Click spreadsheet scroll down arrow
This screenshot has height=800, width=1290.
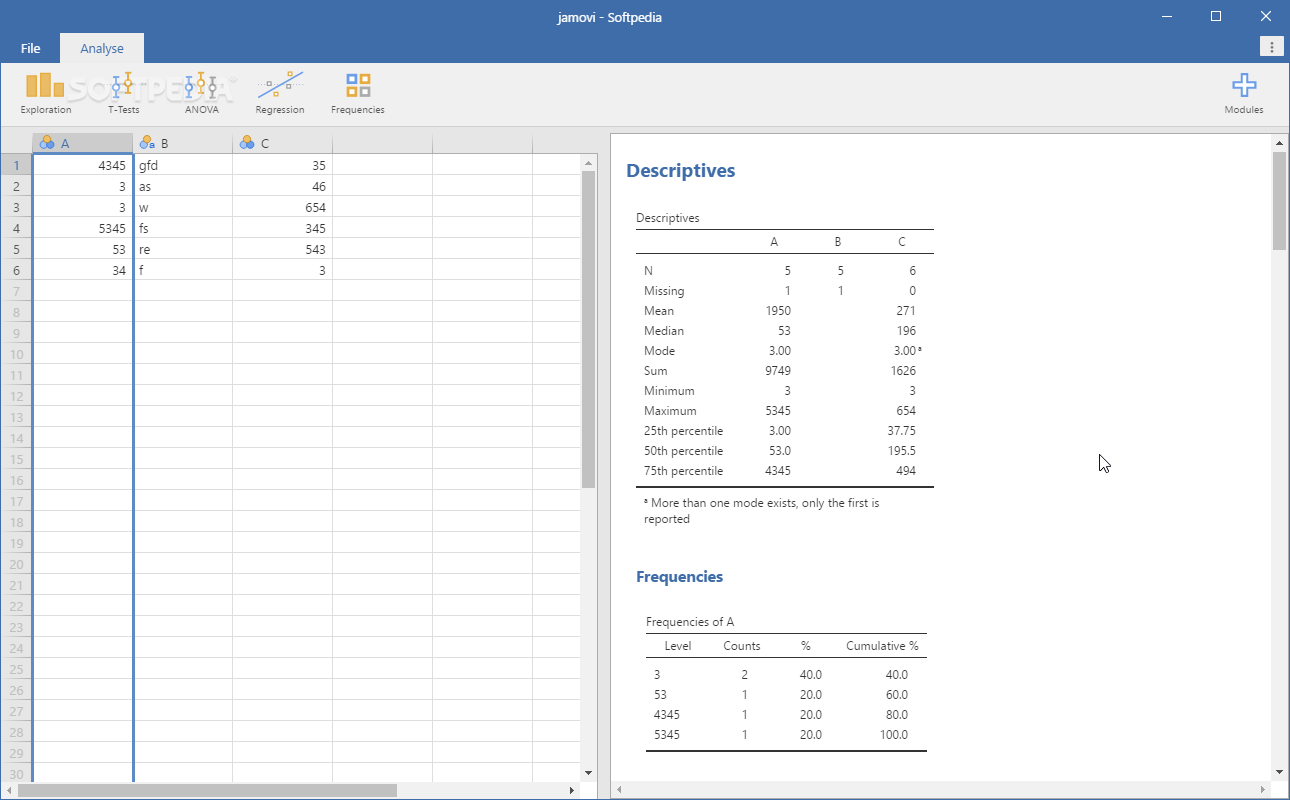(588, 772)
